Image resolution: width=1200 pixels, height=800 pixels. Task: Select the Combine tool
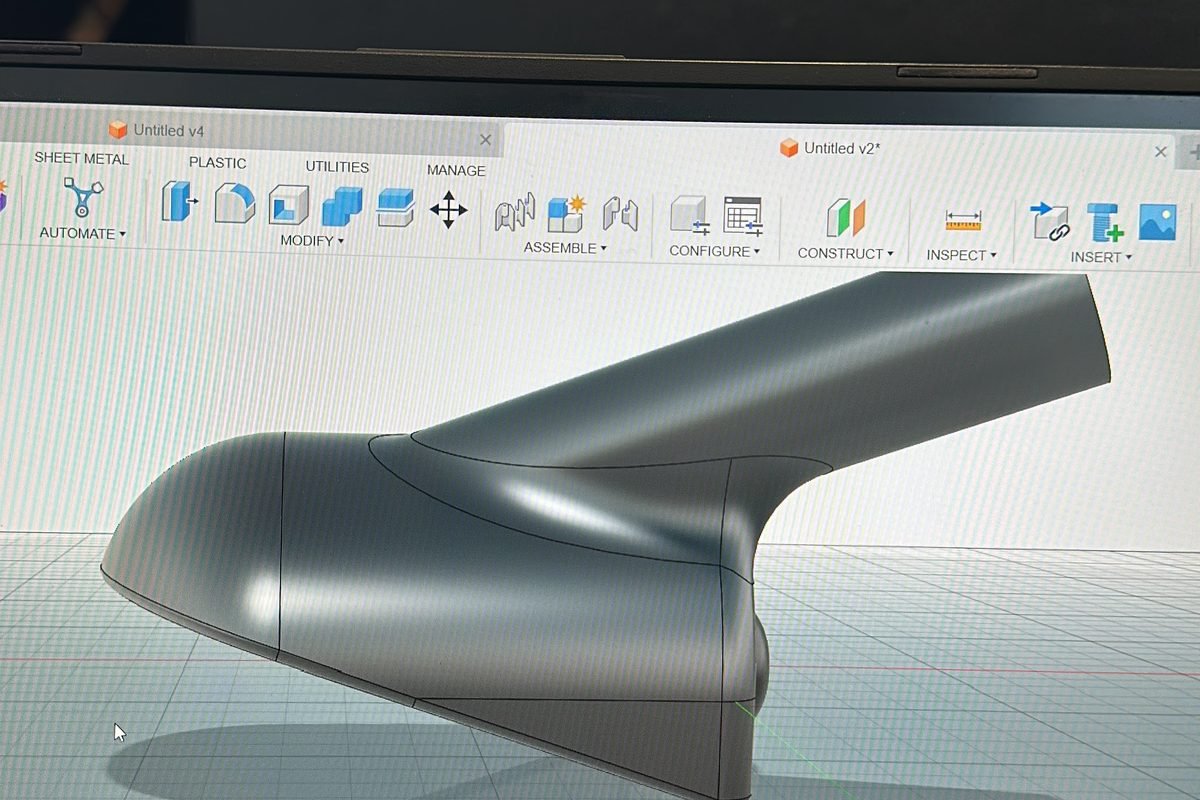[x=342, y=207]
